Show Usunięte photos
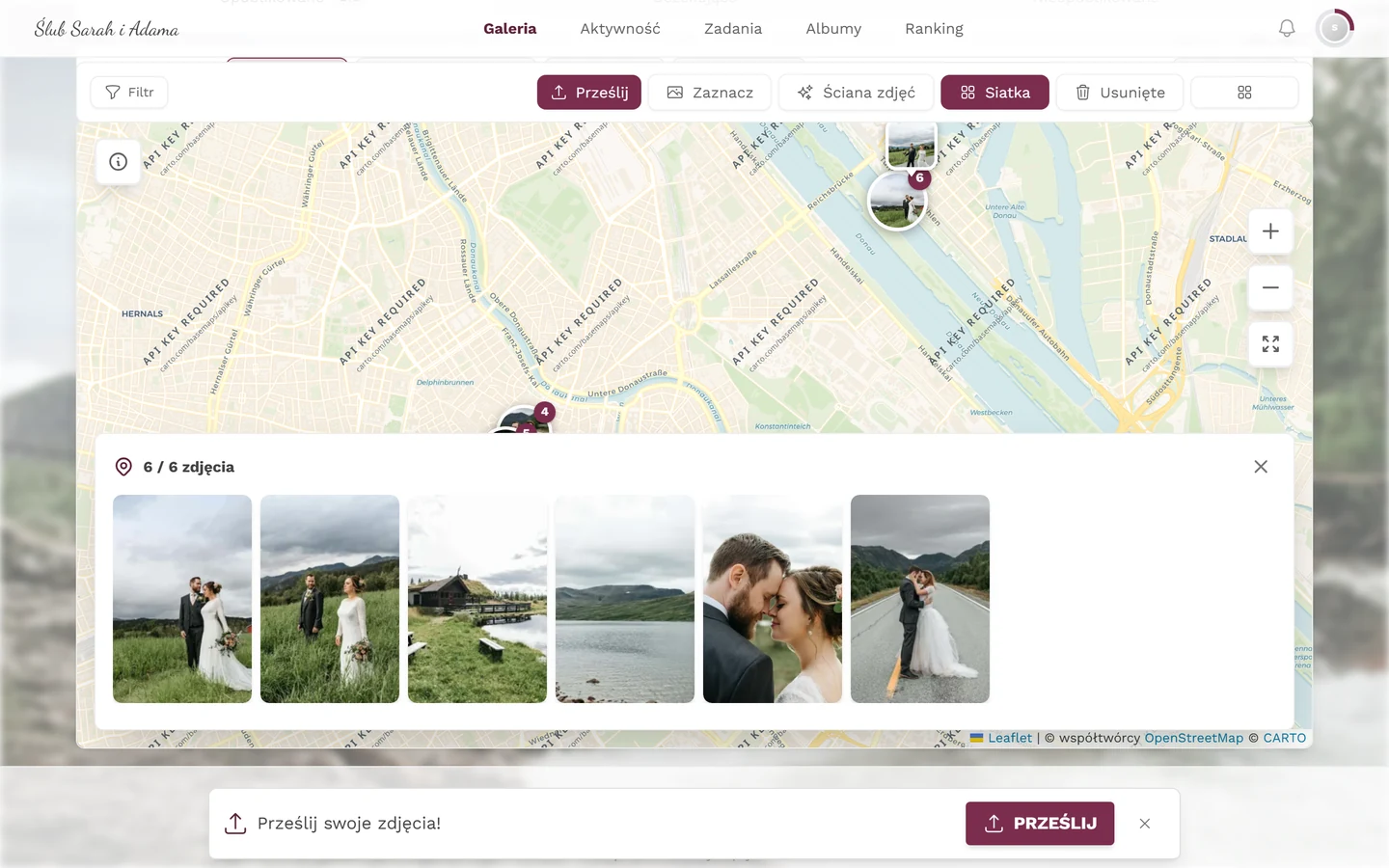Screen dimensions: 1389x868 (x=1120, y=93)
